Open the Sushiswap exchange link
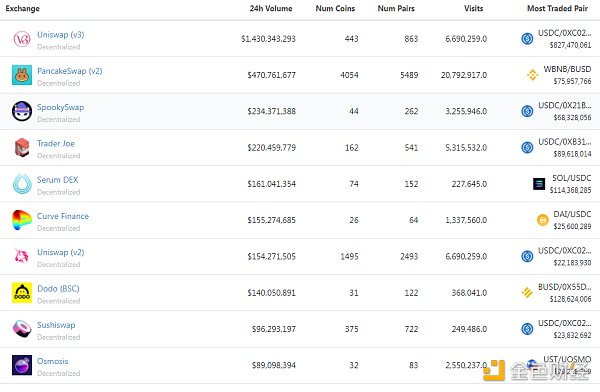Screen dimensions: 600x392 coord(56,325)
